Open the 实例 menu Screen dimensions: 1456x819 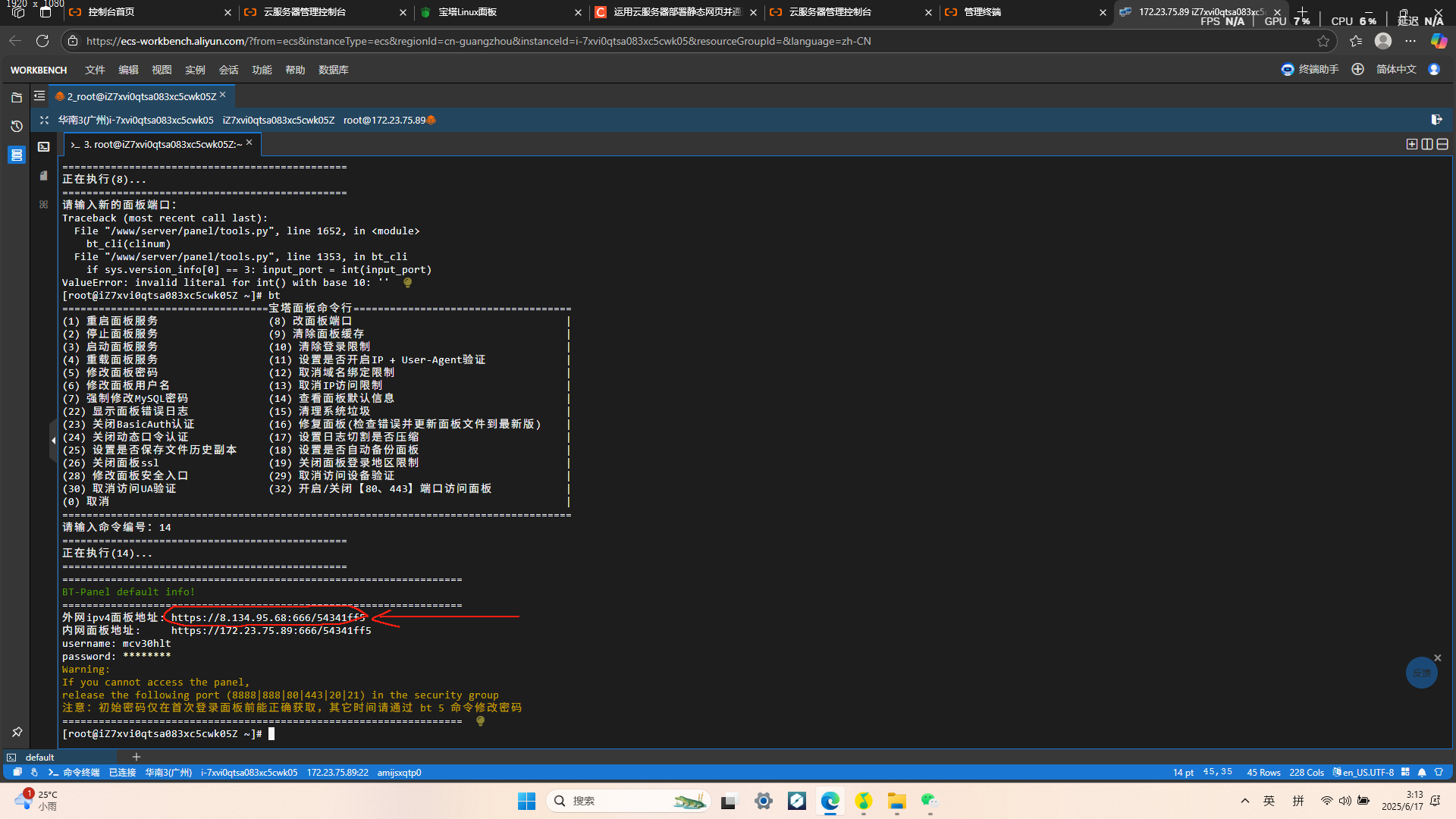click(x=195, y=70)
